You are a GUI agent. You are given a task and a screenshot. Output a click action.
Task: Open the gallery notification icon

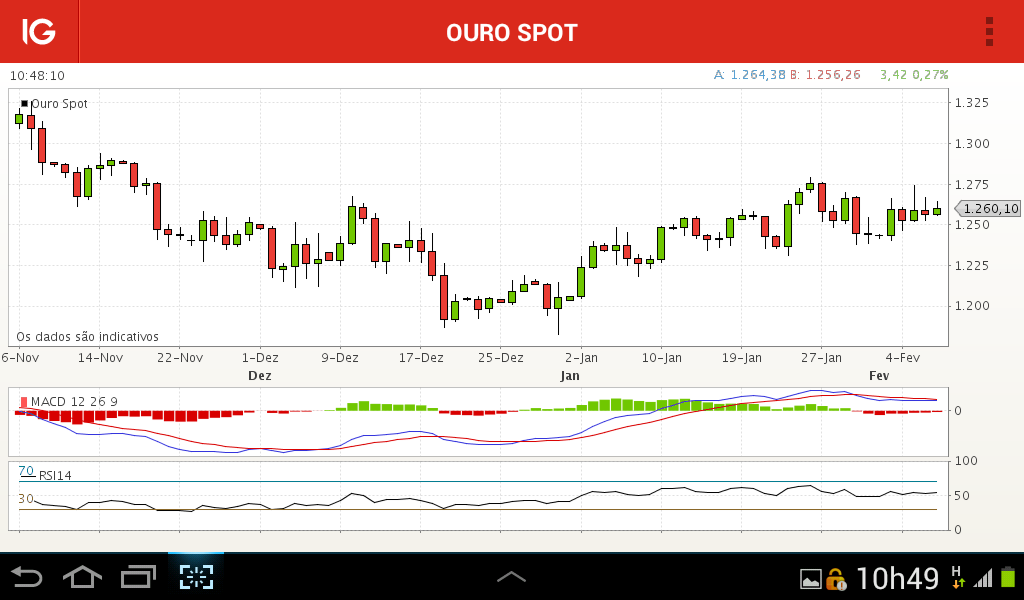click(810, 579)
